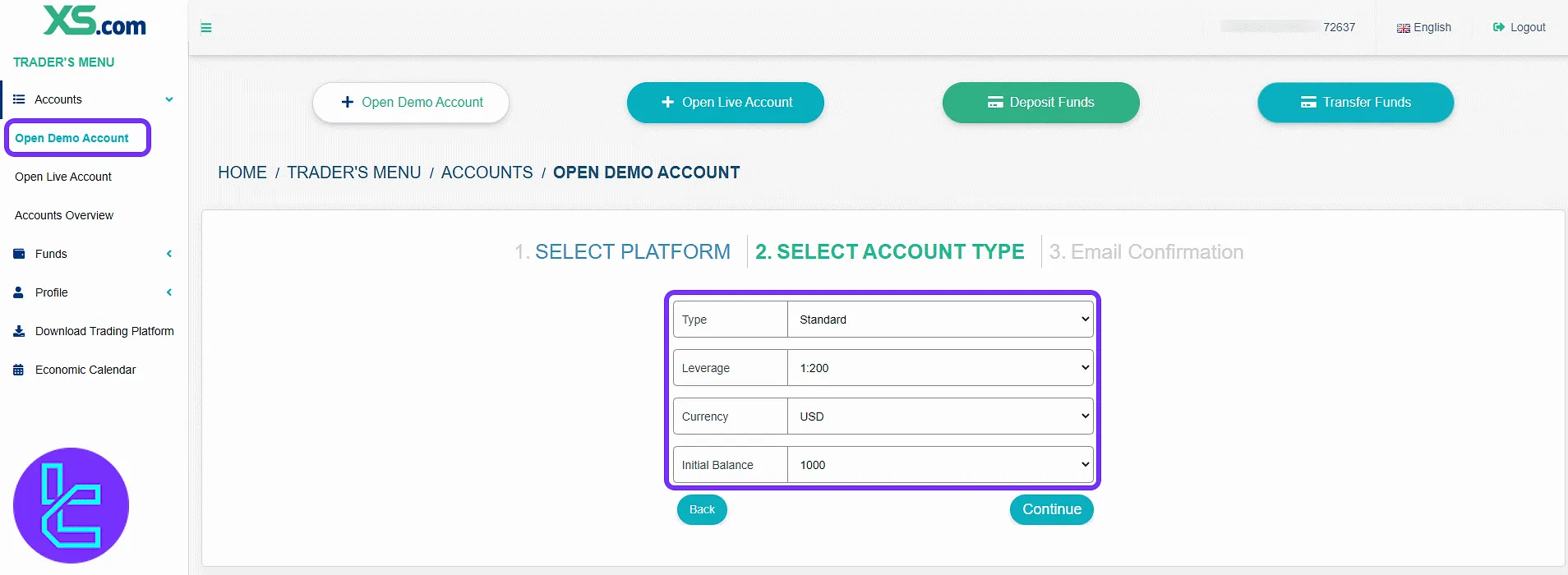Click the Continue button
This screenshot has height=575, width=1568.
tap(1052, 509)
